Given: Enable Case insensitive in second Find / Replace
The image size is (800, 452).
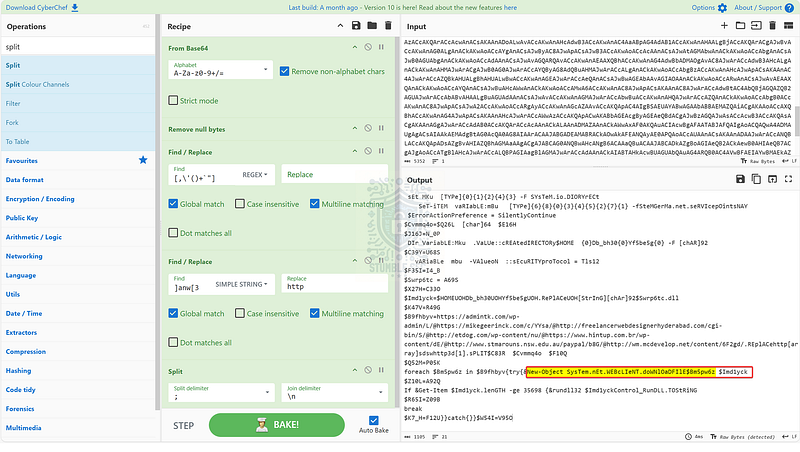Looking at the screenshot, I should click(239, 313).
